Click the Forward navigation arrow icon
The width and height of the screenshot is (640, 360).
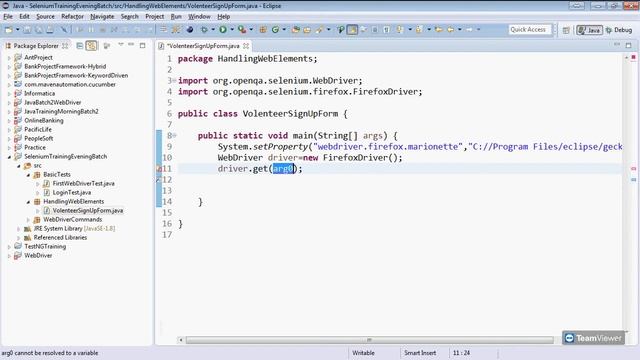(469, 30)
